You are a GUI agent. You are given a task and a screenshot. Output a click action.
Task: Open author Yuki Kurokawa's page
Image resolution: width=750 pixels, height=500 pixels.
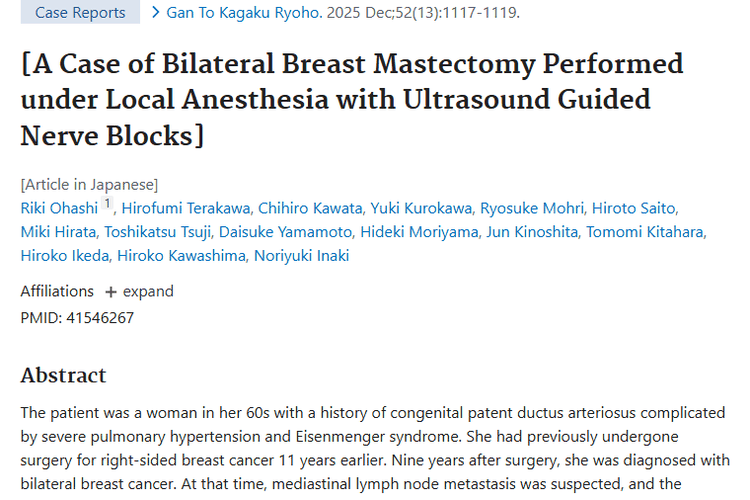point(420,208)
